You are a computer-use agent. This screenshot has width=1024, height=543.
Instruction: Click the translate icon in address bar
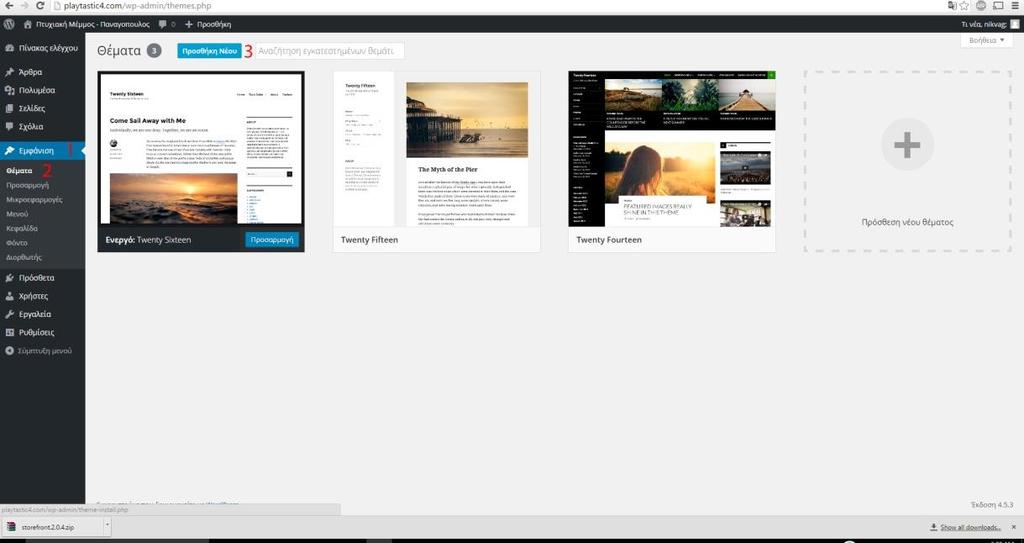click(952, 6)
